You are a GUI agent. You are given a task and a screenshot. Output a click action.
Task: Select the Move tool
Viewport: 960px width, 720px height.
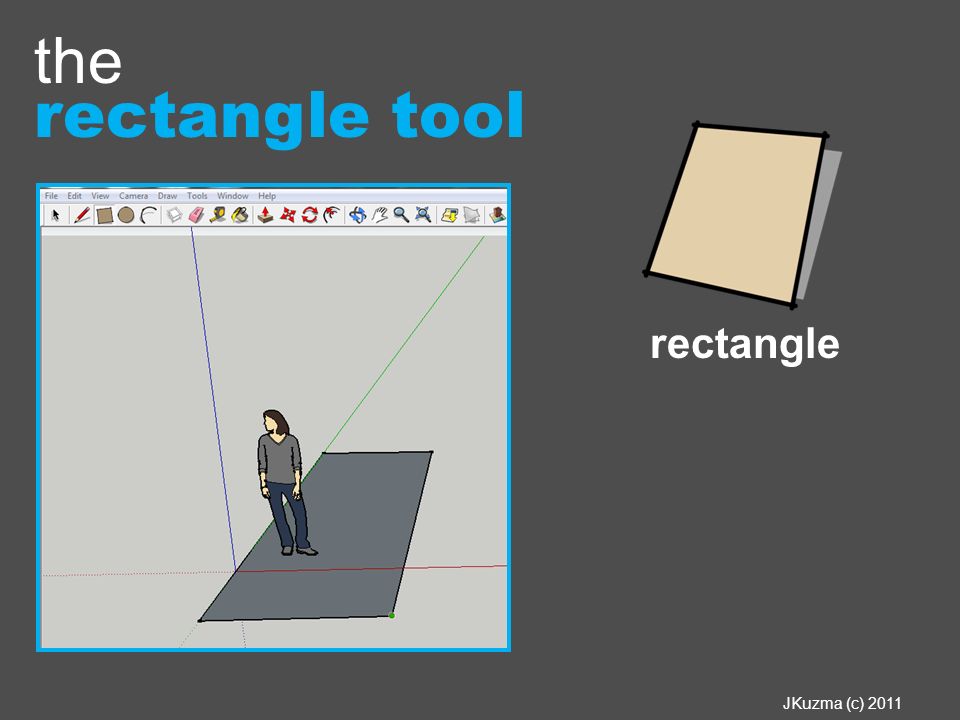[287, 215]
